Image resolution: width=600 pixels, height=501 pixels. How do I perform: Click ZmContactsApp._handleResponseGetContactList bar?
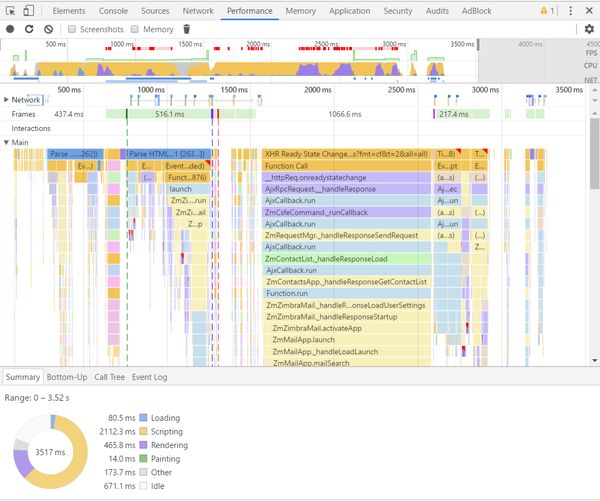346,282
